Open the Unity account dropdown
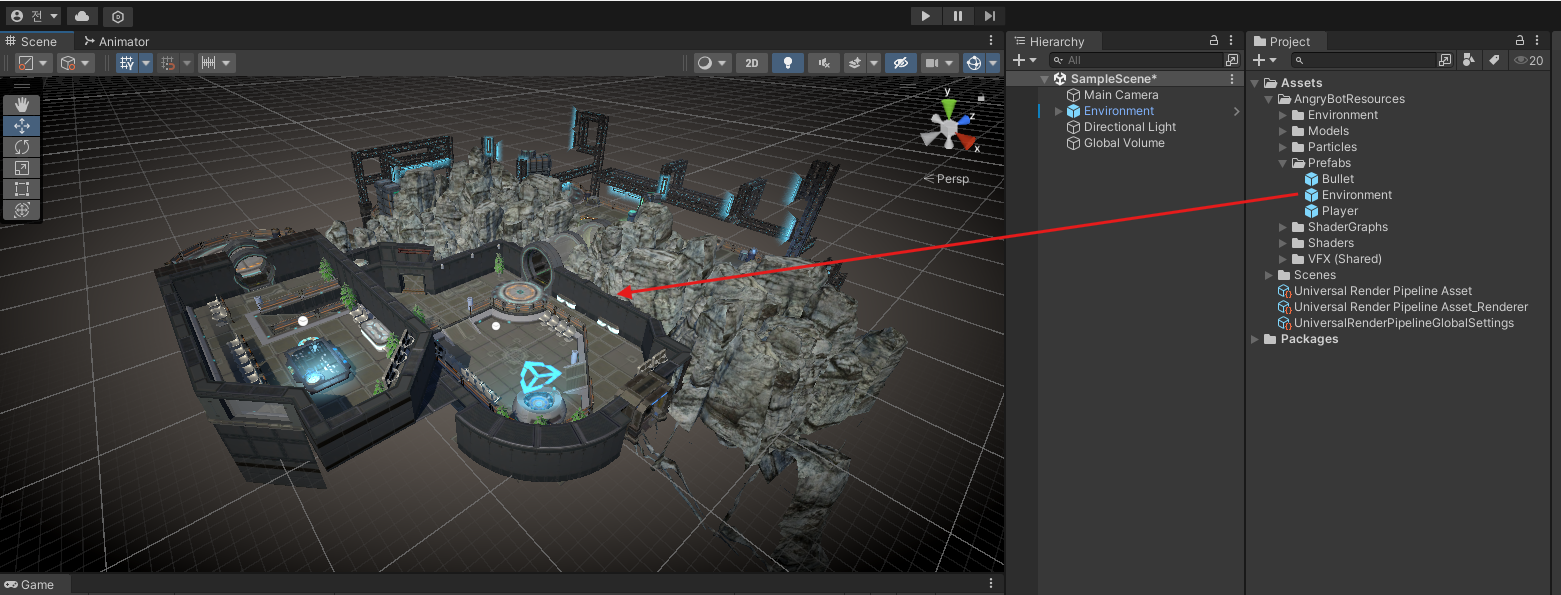 pyautogui.click(x=34, y=16)
